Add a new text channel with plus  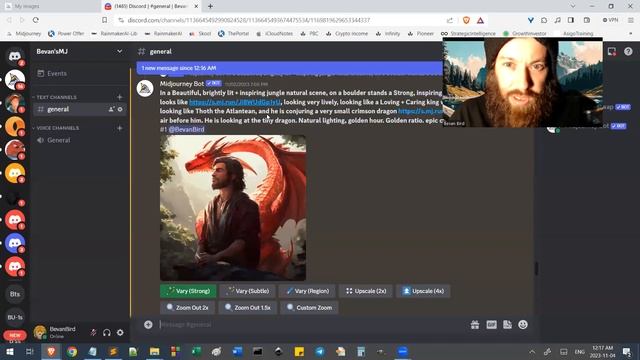point(120,97)
